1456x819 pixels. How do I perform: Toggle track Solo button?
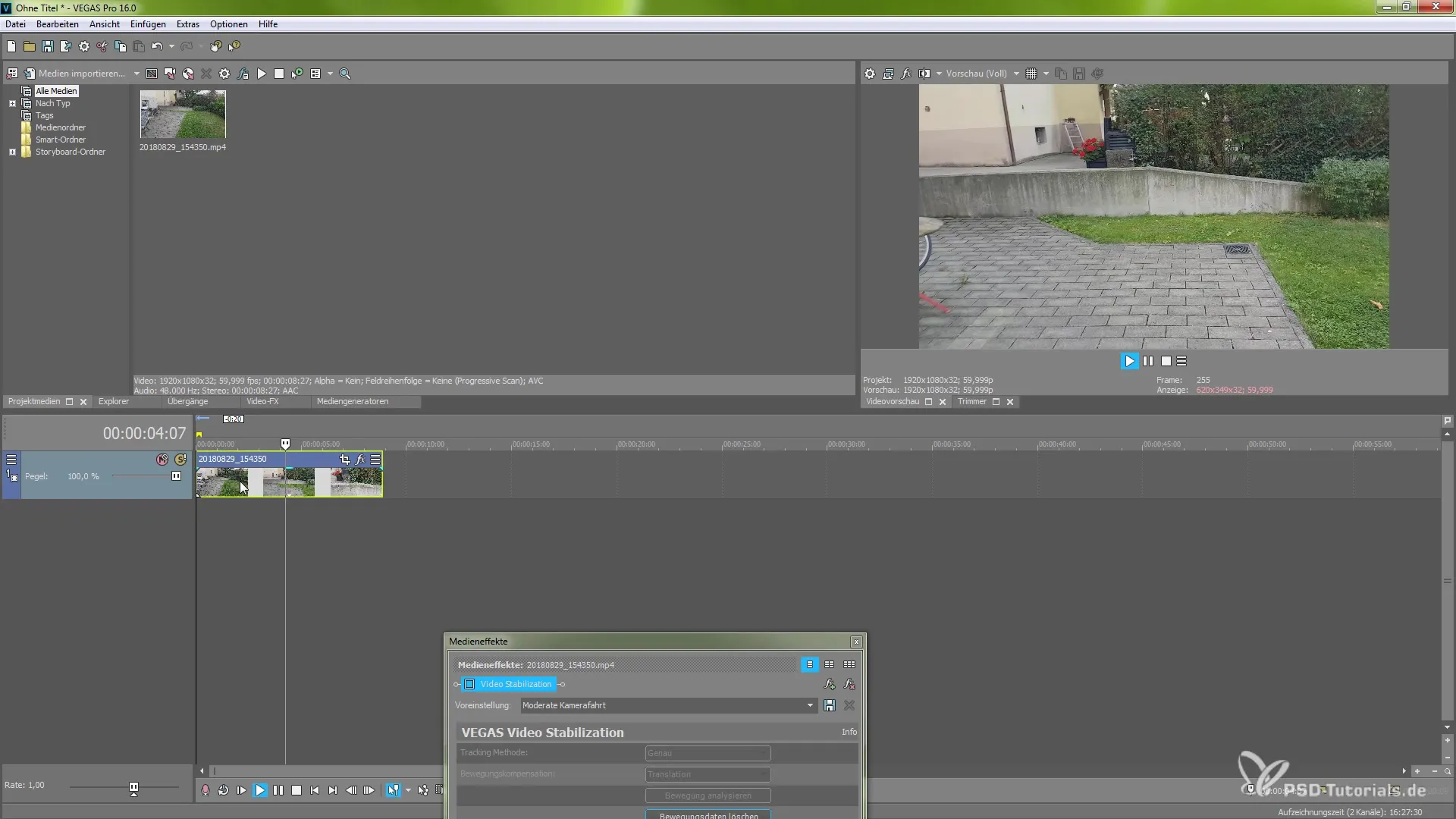(180, 460)
